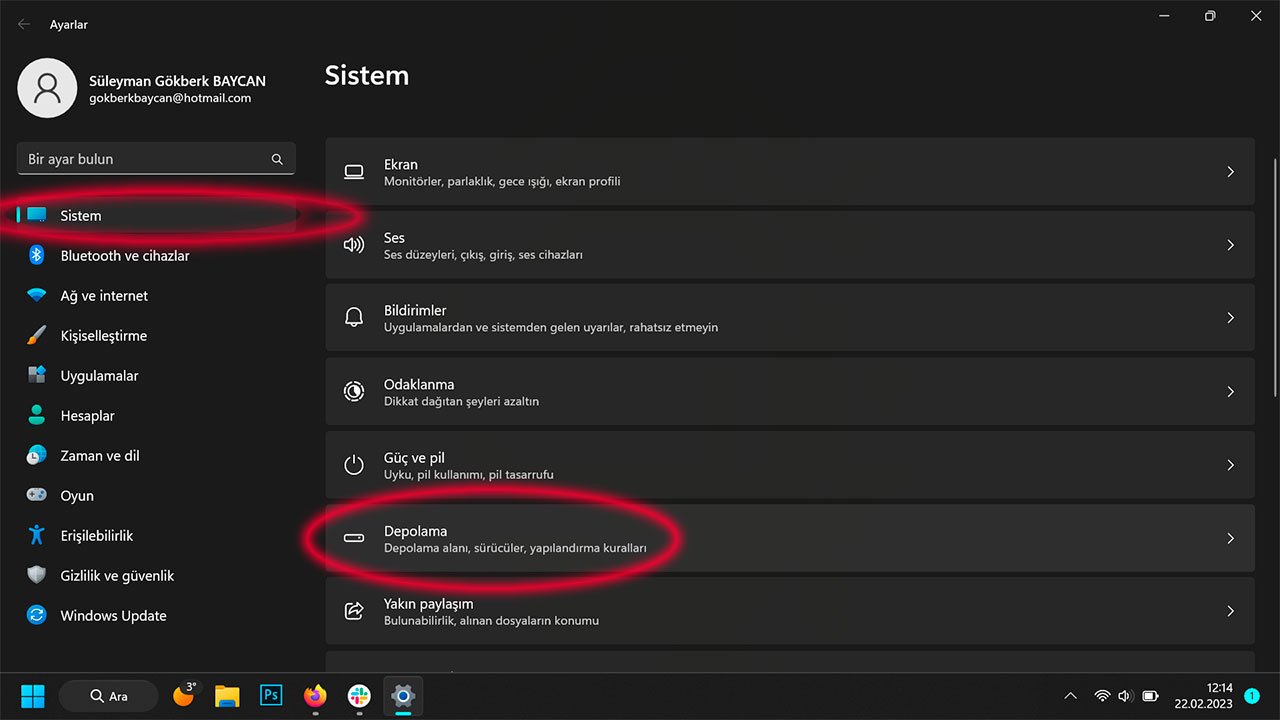Open Windows Update section
This screenshot has width=1280, height=720.
click(156, 615)
